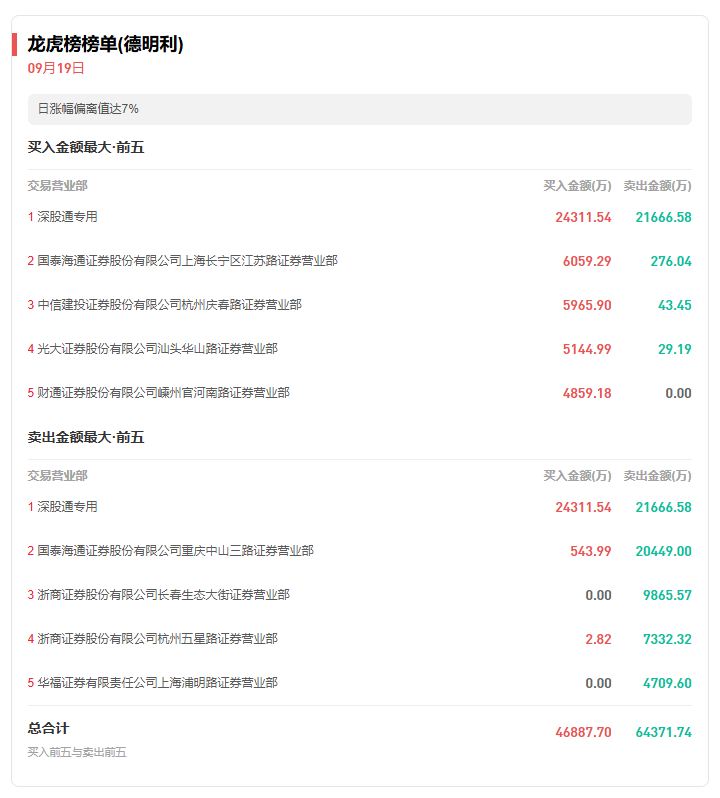Click the buy amount 6059.29
Screen dimensions: 720x798
[587, 261]
